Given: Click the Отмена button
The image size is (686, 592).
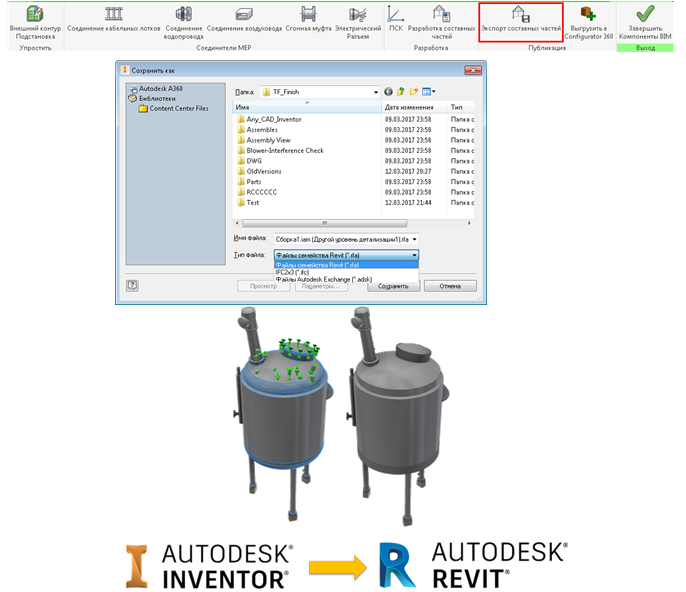Looking at the screenshot, I should pyautogui.click(x=450, y=286).
